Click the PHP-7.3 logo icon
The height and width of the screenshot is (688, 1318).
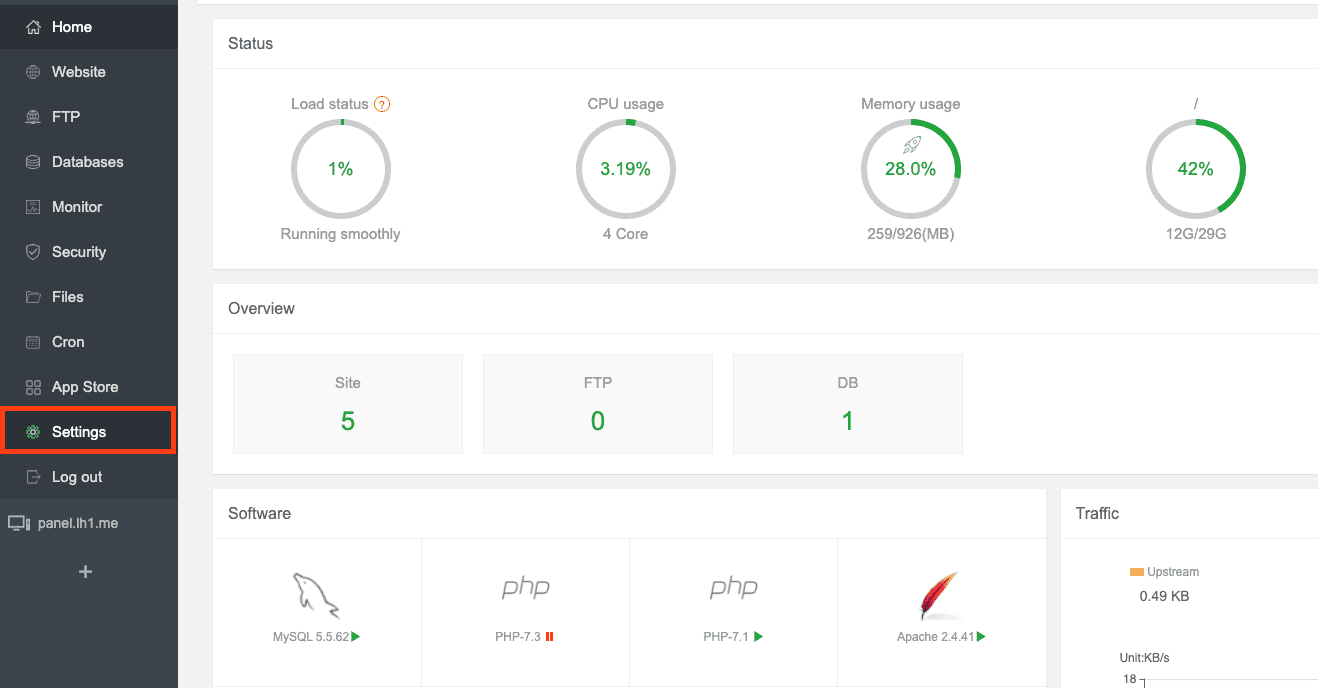[525, 589]
